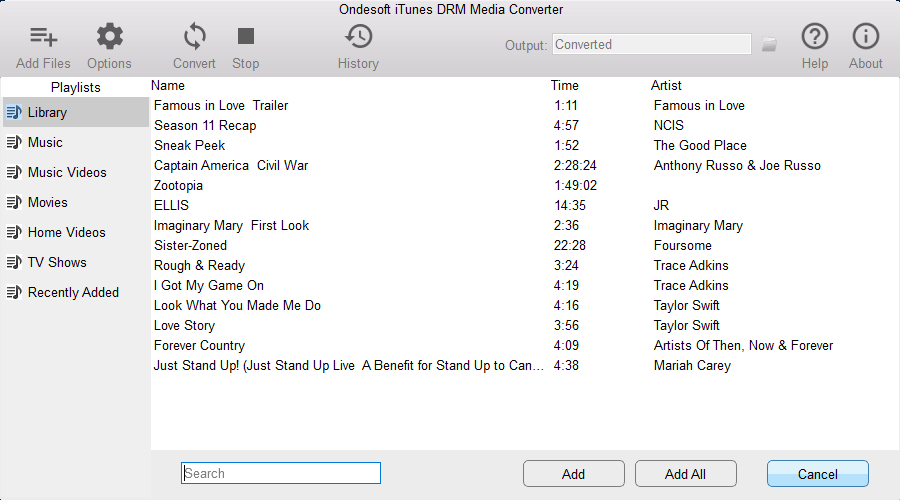Switch to the TV Shows playlist
This screenshot has height=500, width=900.
pos(57,262)
